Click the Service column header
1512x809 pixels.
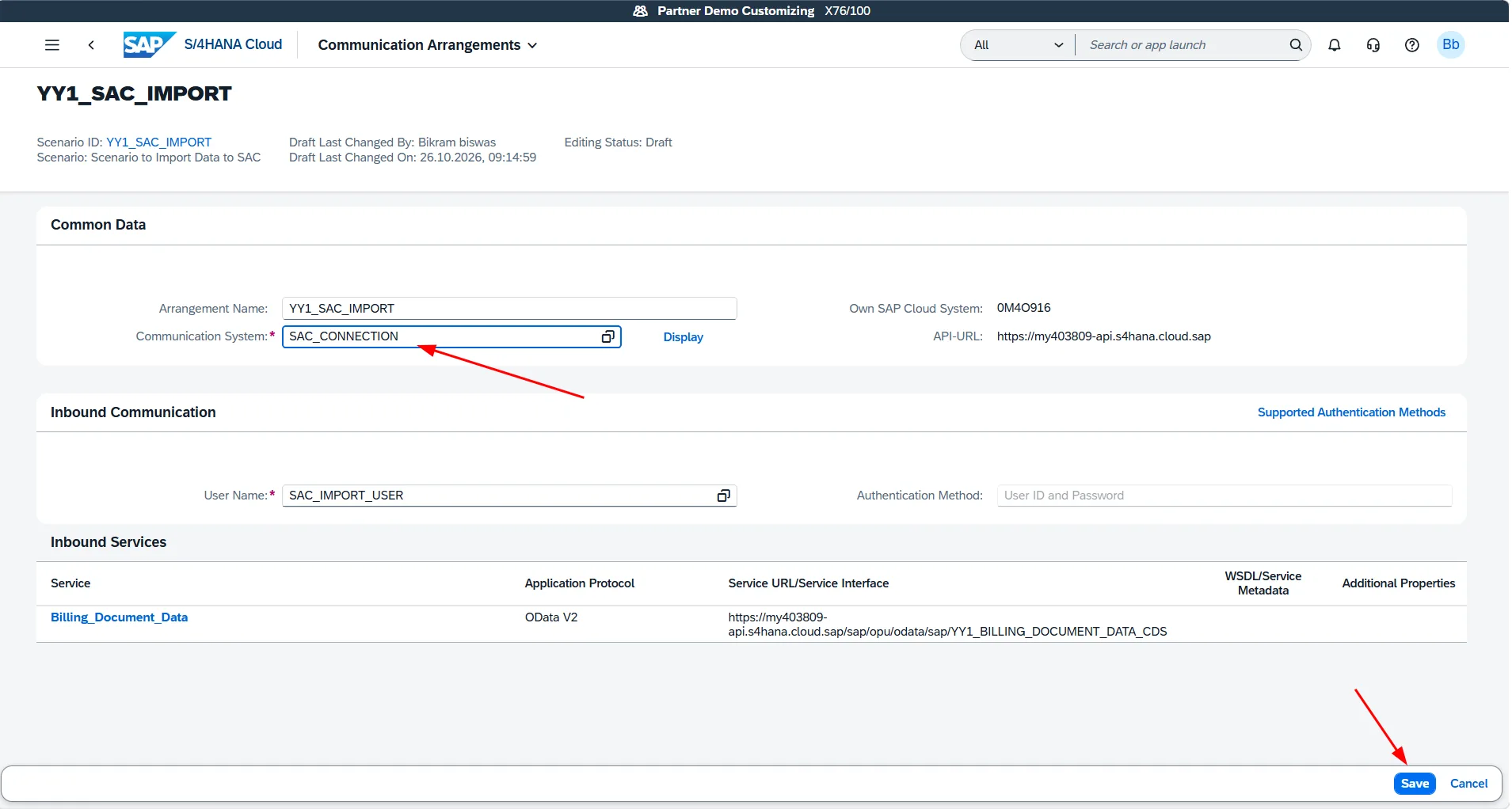click(x=70, y=583)
